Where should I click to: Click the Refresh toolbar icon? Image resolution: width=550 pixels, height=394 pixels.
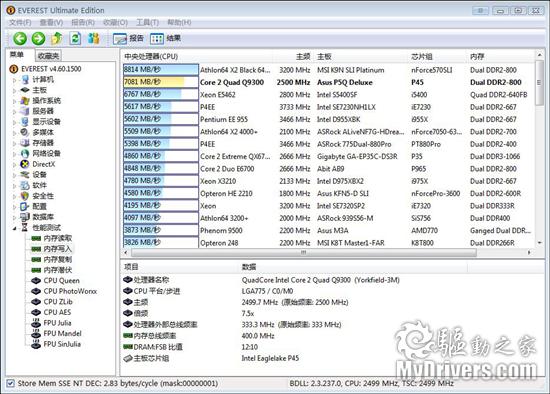tap(75, 38)
